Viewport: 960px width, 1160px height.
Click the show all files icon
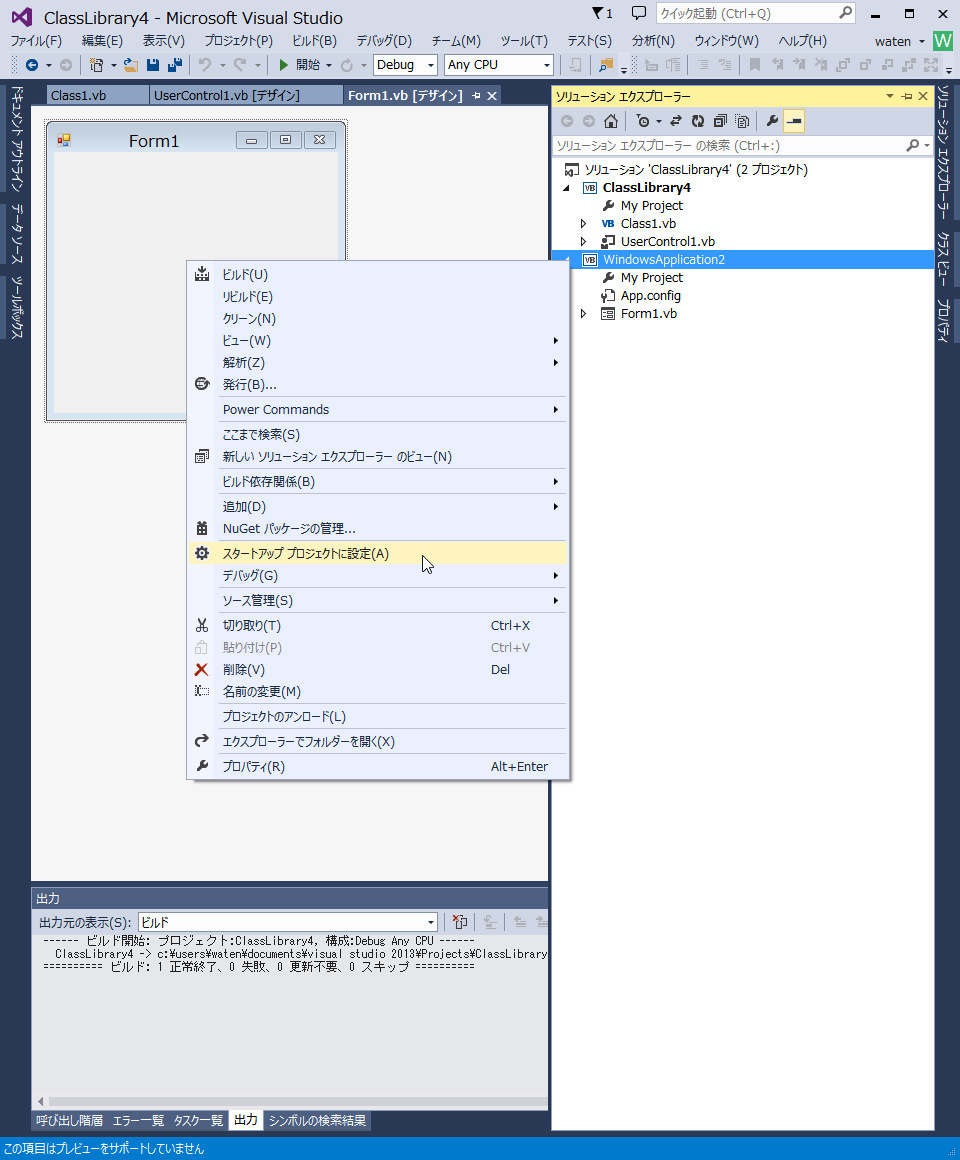(x=742, y=121)
